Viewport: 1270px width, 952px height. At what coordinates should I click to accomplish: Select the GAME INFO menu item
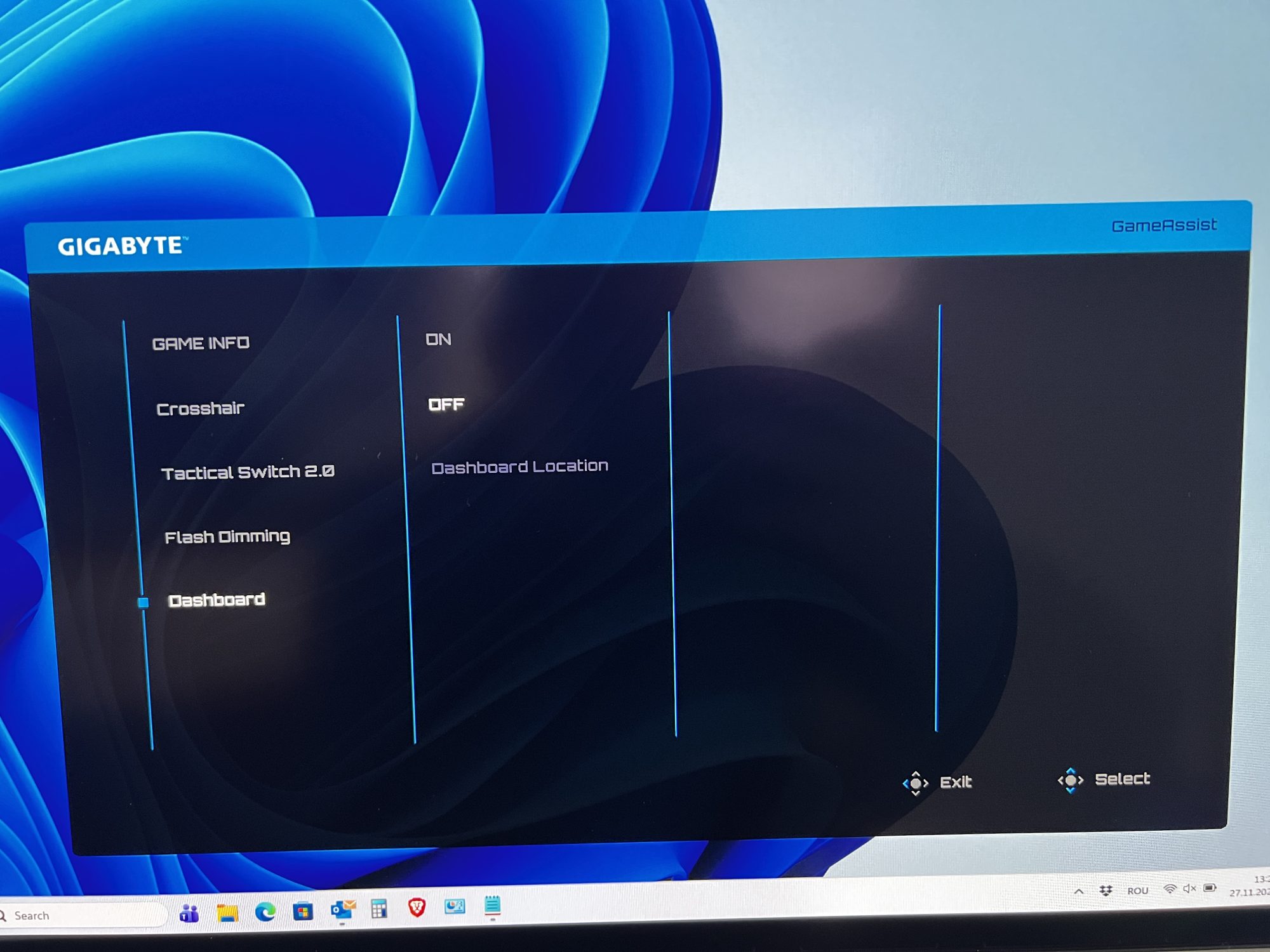pyautogui.click(x=201, y=343)
